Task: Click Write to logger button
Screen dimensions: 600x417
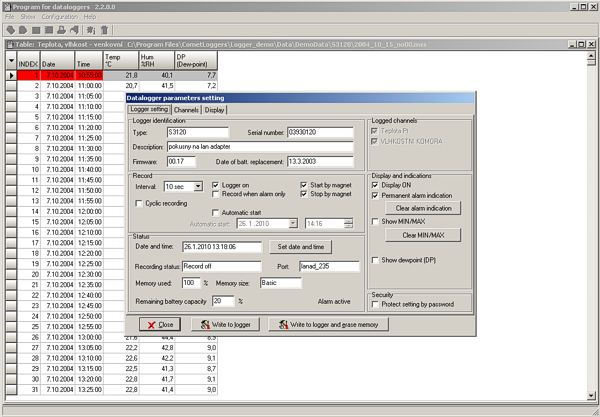Action: 228,325
